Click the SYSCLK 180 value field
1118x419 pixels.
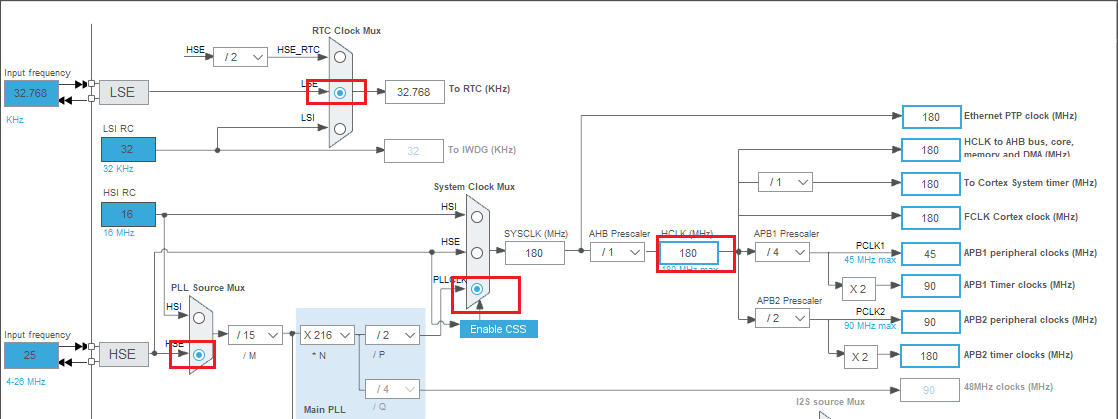535,252
